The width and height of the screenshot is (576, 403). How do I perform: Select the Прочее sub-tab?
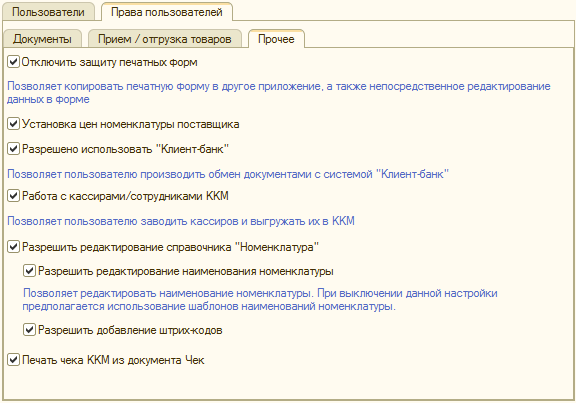coord(276,39)
